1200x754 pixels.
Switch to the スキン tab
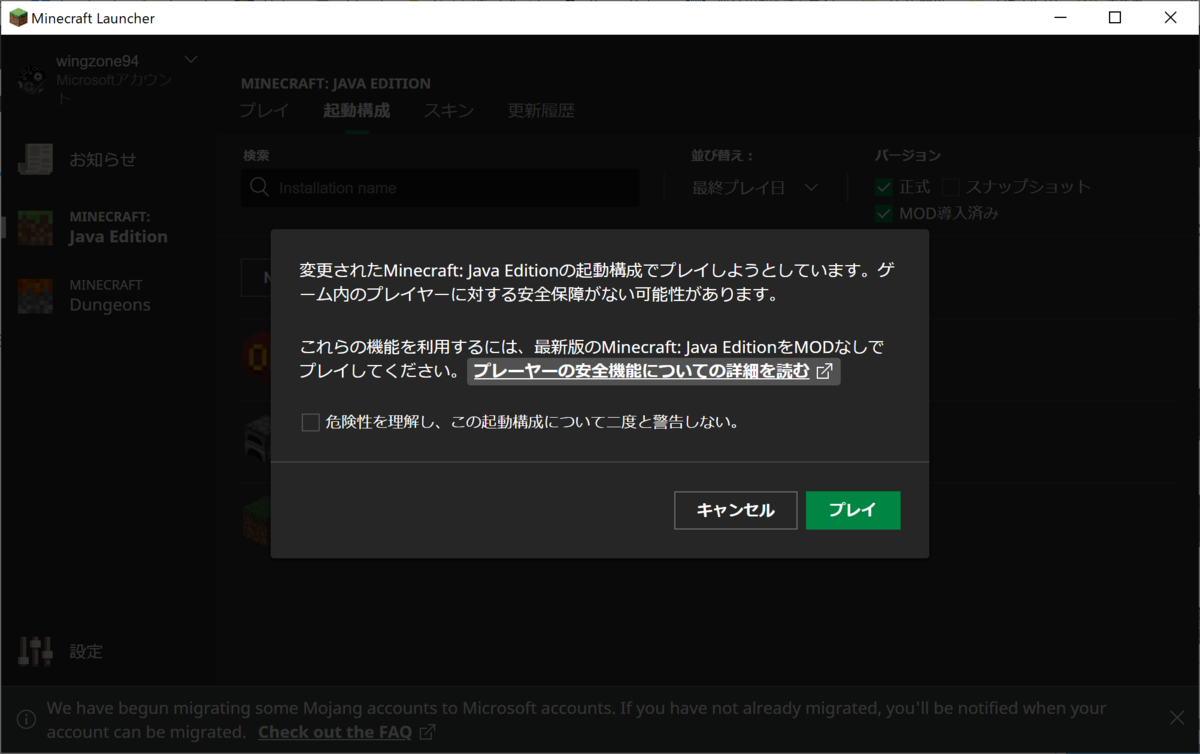point(448,110)
